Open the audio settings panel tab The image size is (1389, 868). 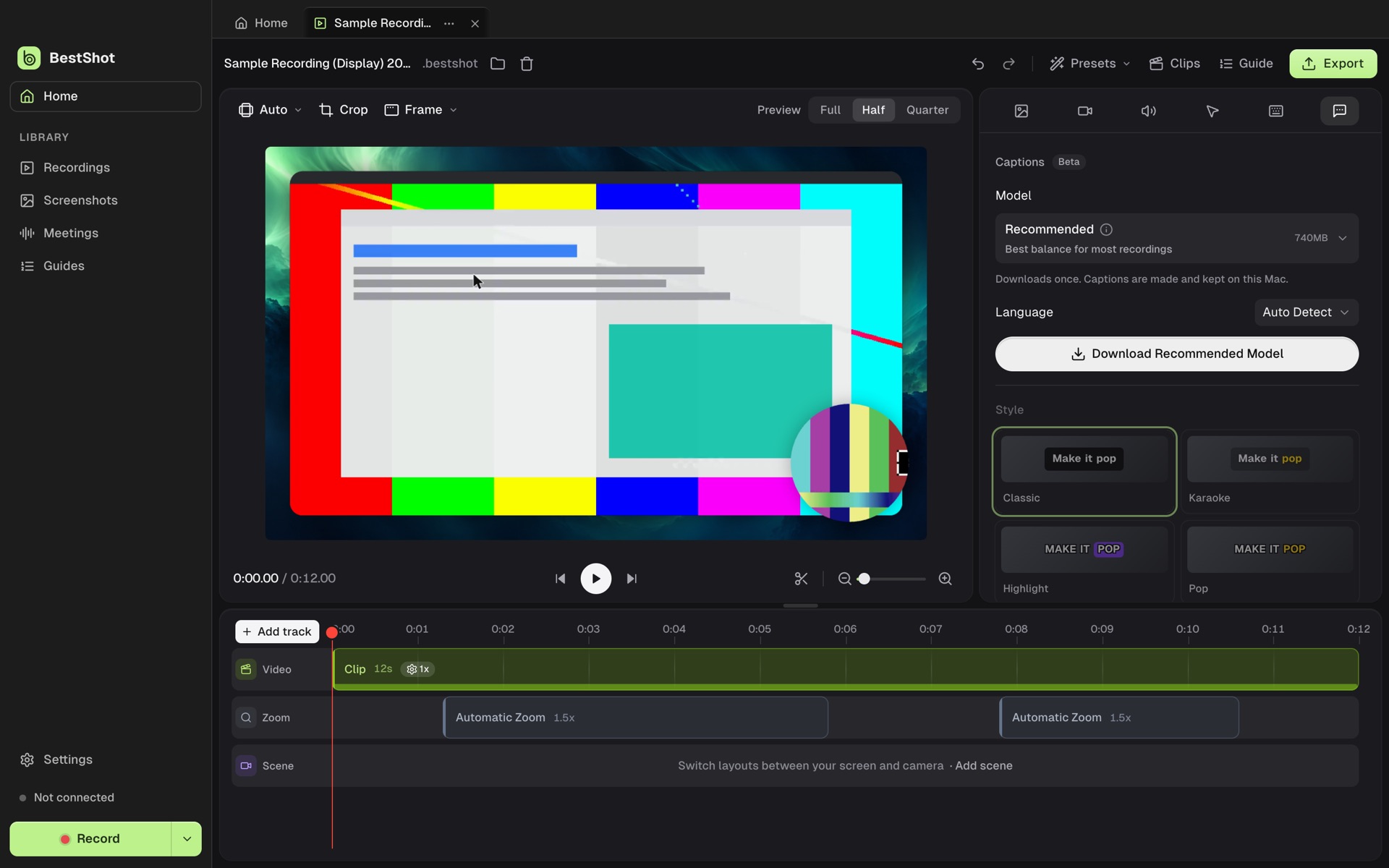pos(1148,111)
